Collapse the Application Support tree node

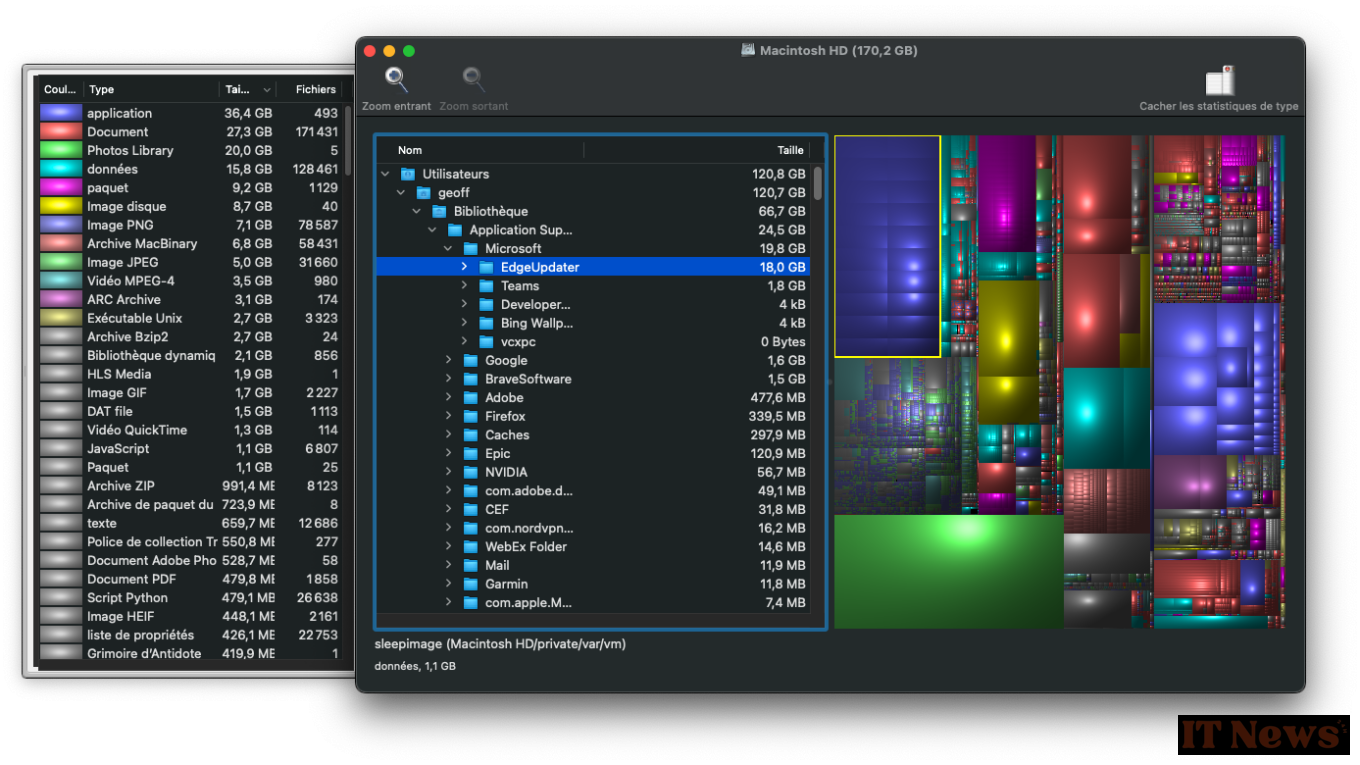433,230
